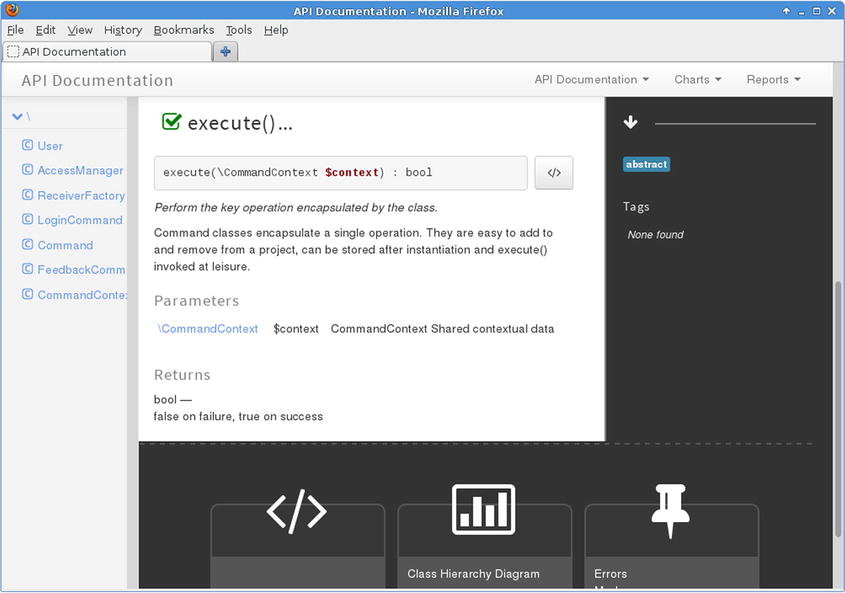Screen dimensions: 845x593
Task: Click the Firefox logo icon in title bar
Action: click(x=12, y=10)
